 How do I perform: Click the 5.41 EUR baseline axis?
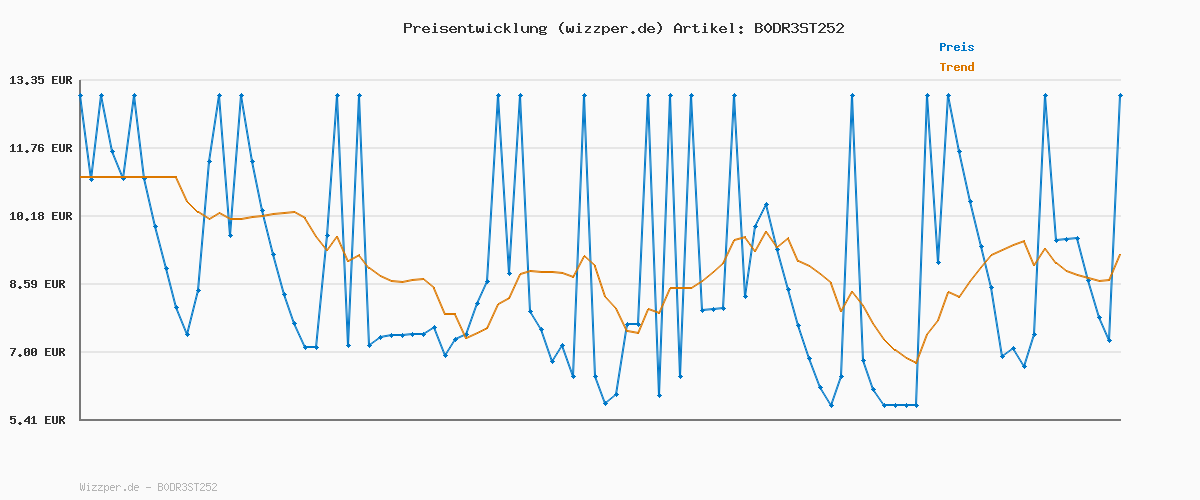[600, 420]
